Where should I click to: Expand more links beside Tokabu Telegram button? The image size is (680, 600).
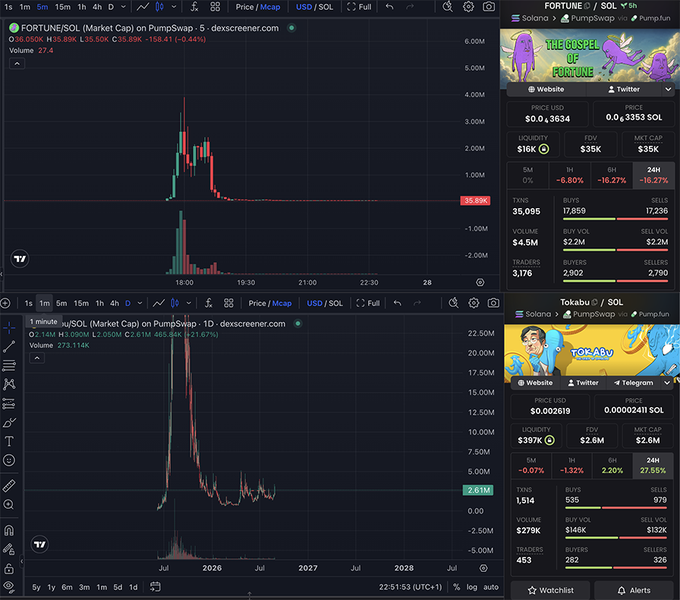[x=667, y=383]
